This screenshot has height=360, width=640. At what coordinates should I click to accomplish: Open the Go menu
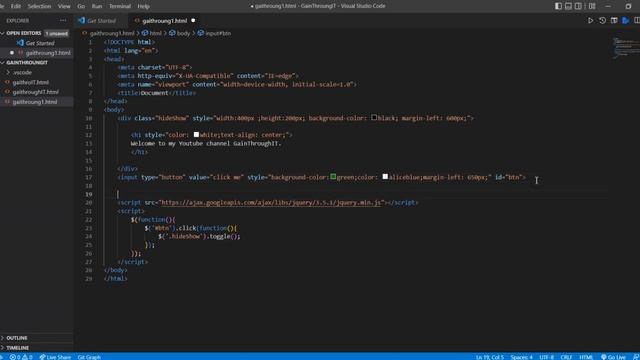tap(81, 6)
